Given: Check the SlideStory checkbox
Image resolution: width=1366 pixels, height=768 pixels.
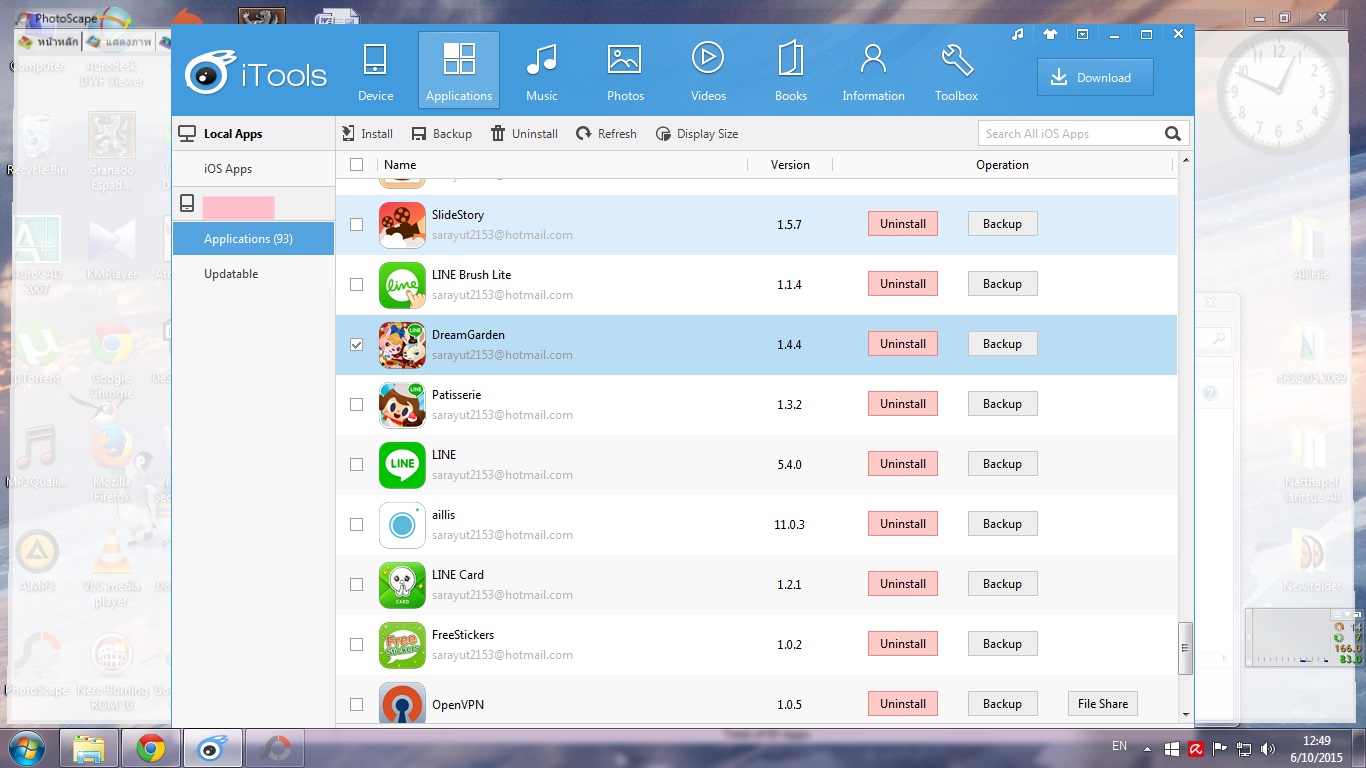Looking at the screenshot, I should pyautogui.click(x=356, y=225).
